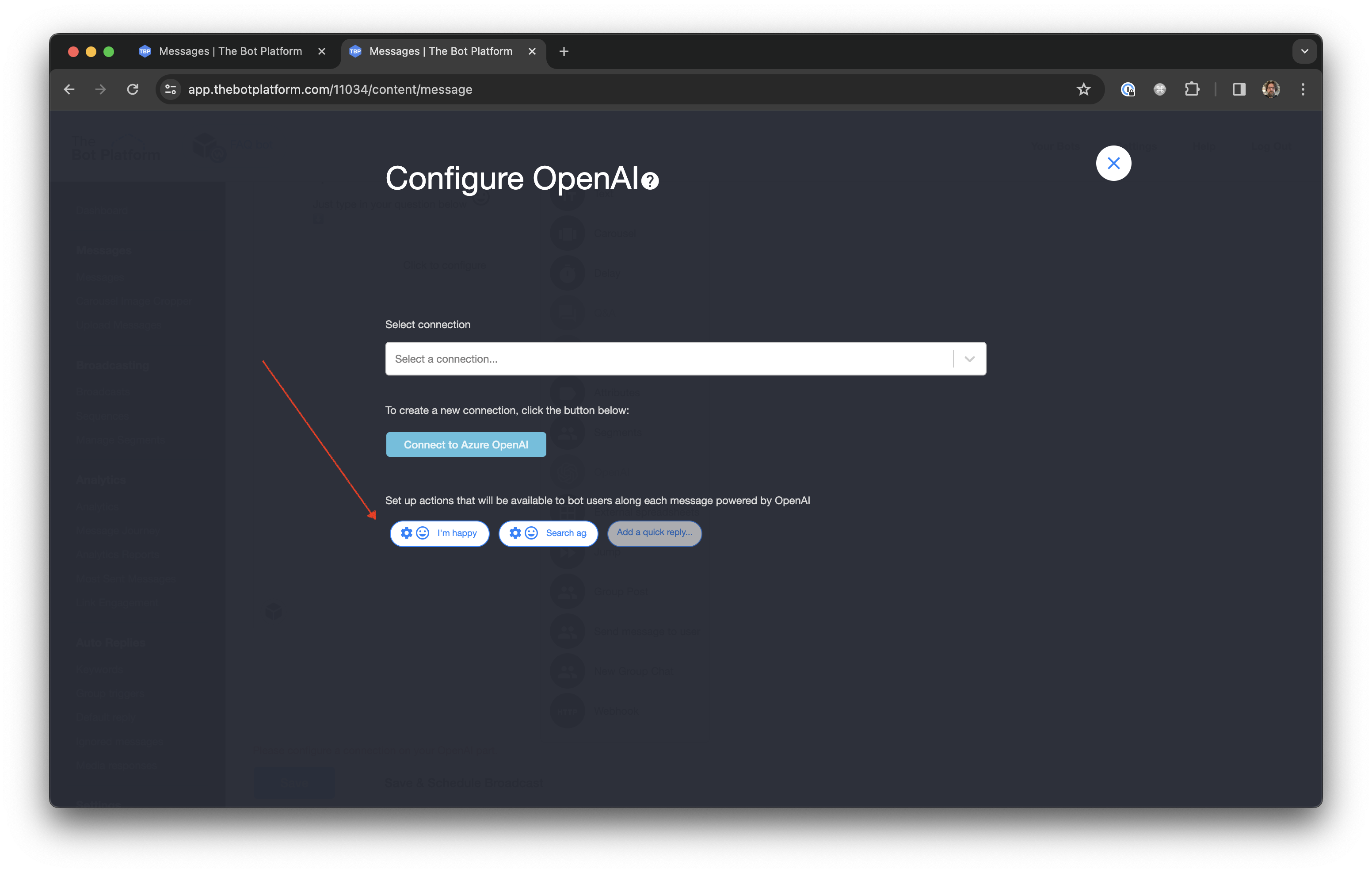The width and height of the screenshot is (1372, 873).
Task: Open the Select a connection dropdown
Action: (x=686, y=359)
